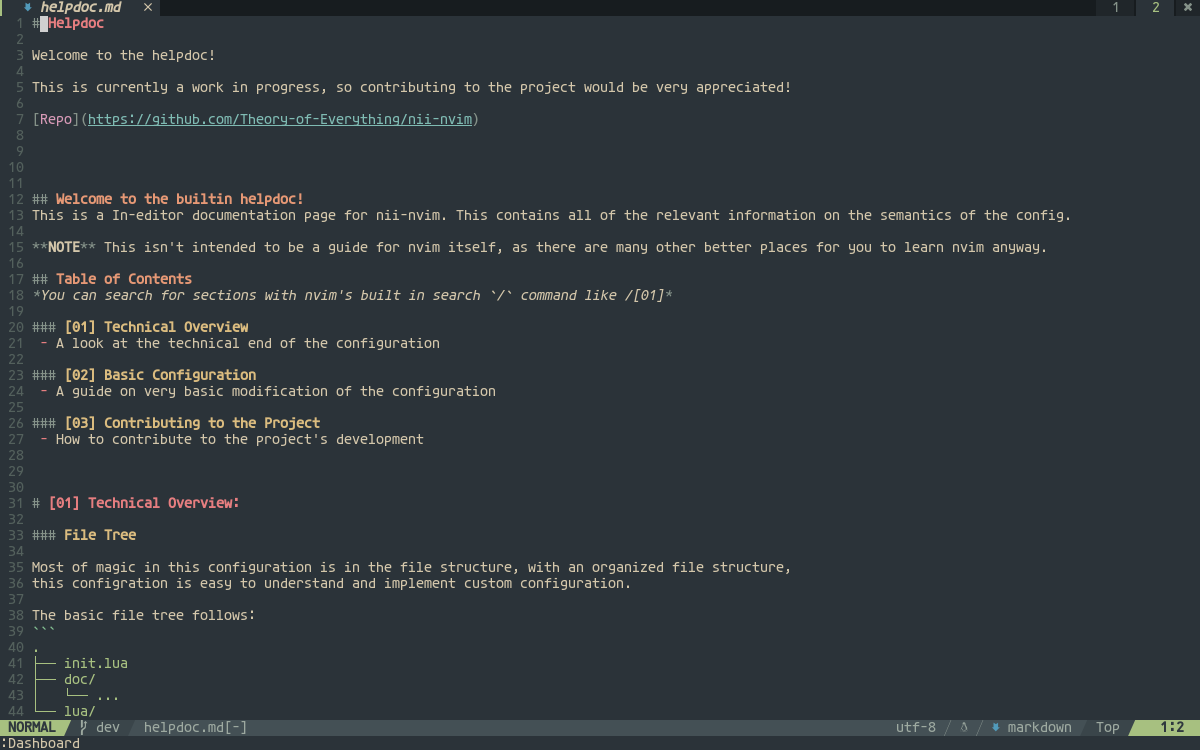Click the 'work in progress' sentence on line 5
Viewport: 1200px width, 750px height.
pyautogui.click(x=412, y=87)
